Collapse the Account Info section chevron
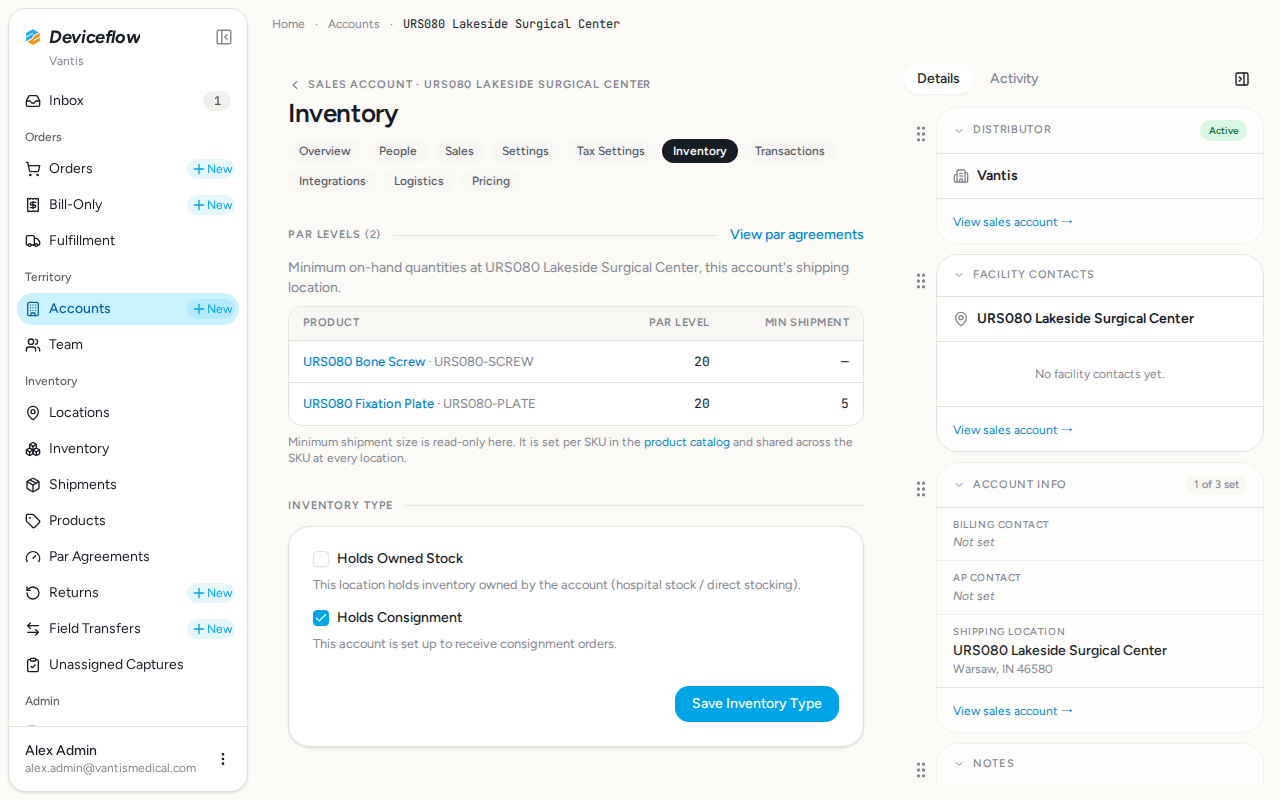This screenshot has height=800, width=1280. coord(959,485)
